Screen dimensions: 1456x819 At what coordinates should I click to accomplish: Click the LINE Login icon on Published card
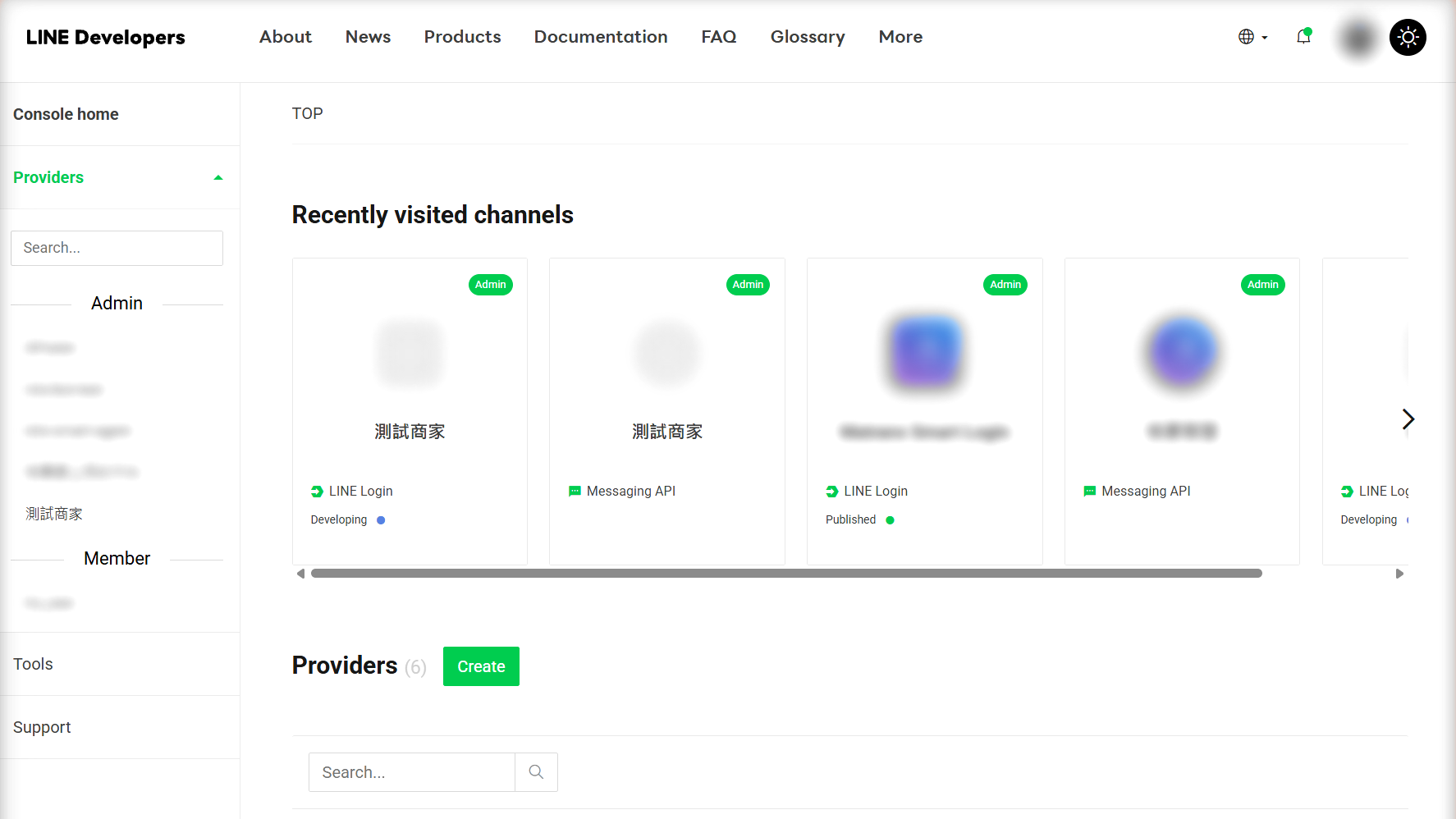click(832, 492)
